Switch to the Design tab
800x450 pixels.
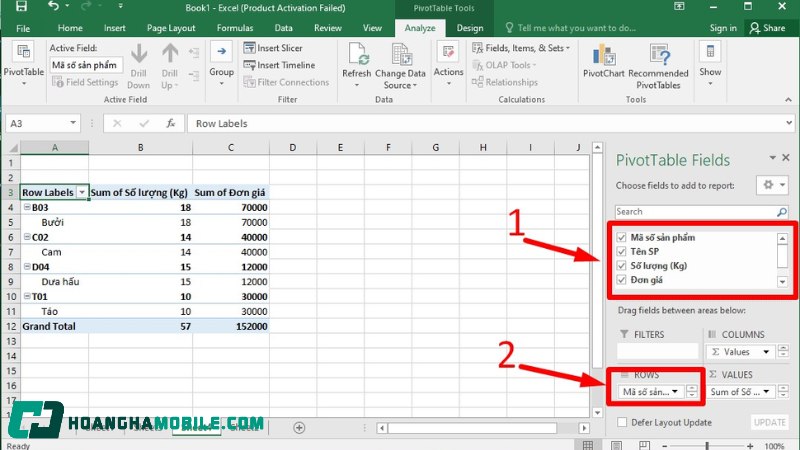pyautogui.click(x=470, y=28)
